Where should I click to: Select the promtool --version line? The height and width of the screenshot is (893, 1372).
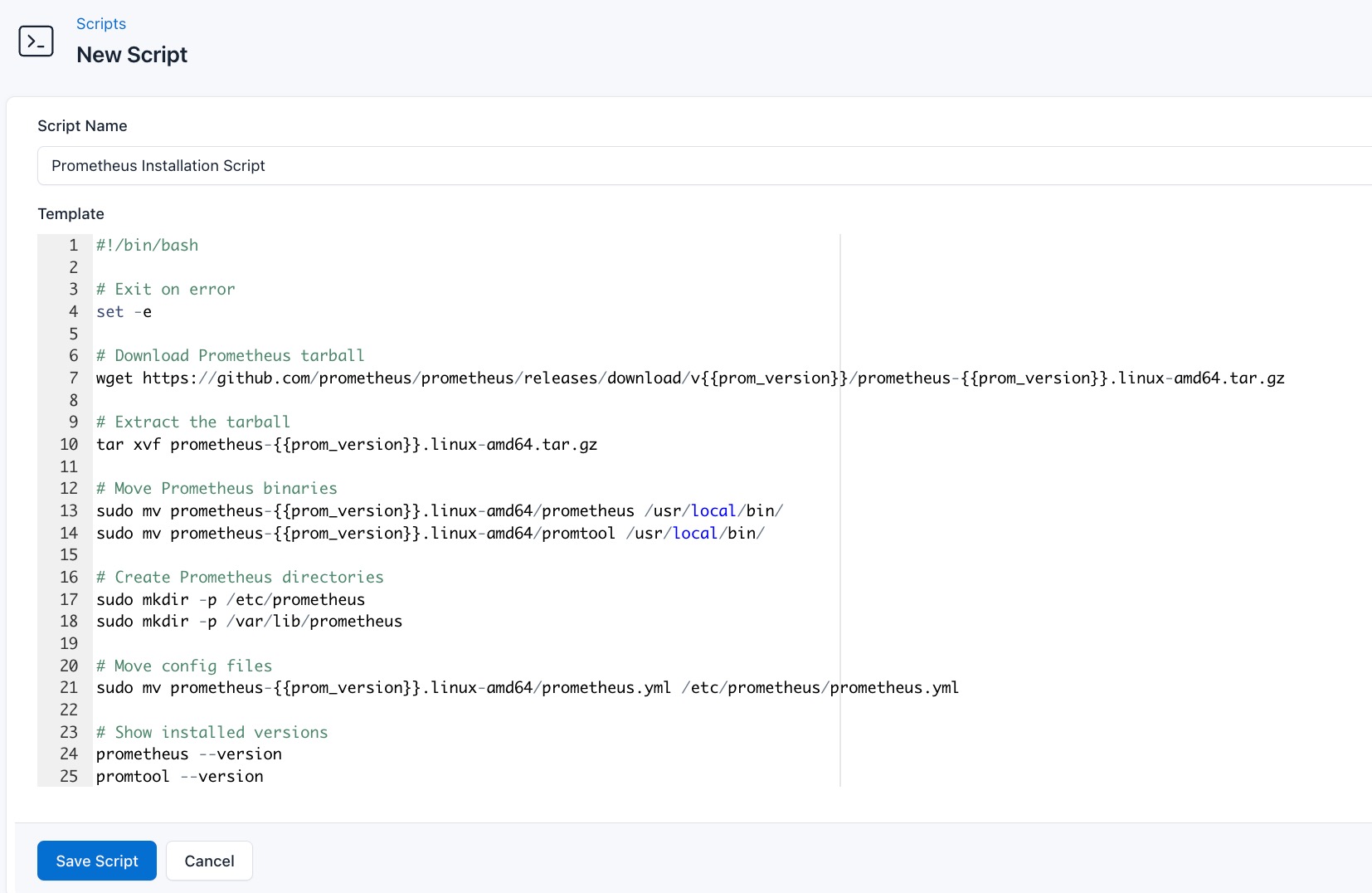coord(178,777)
